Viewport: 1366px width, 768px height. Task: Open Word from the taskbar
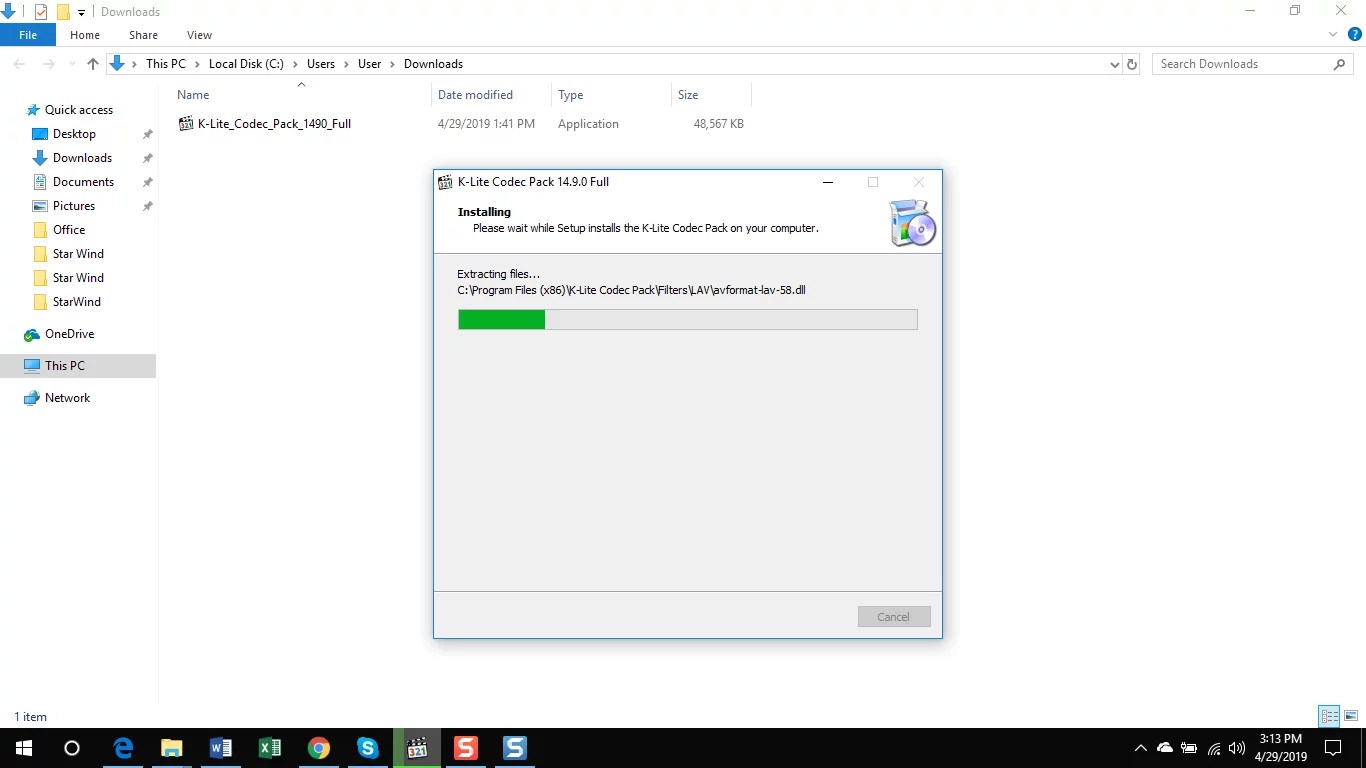coord(220,747)
